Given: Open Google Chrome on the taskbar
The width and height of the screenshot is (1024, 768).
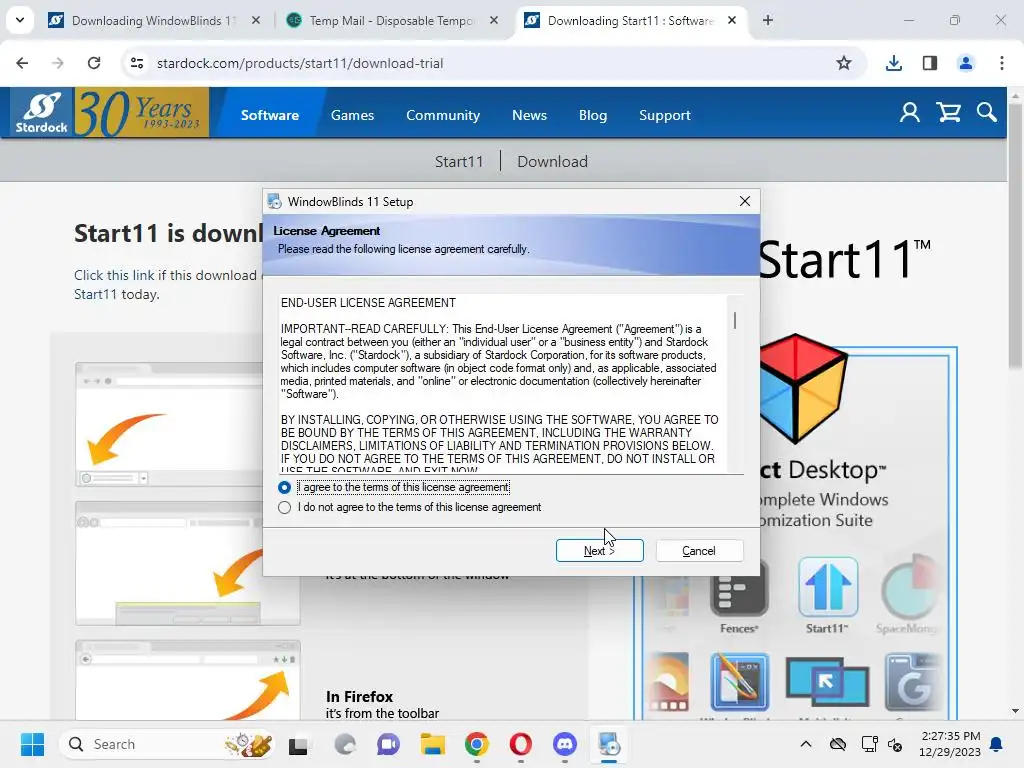Looking at the screenshot, I should 477,744.
